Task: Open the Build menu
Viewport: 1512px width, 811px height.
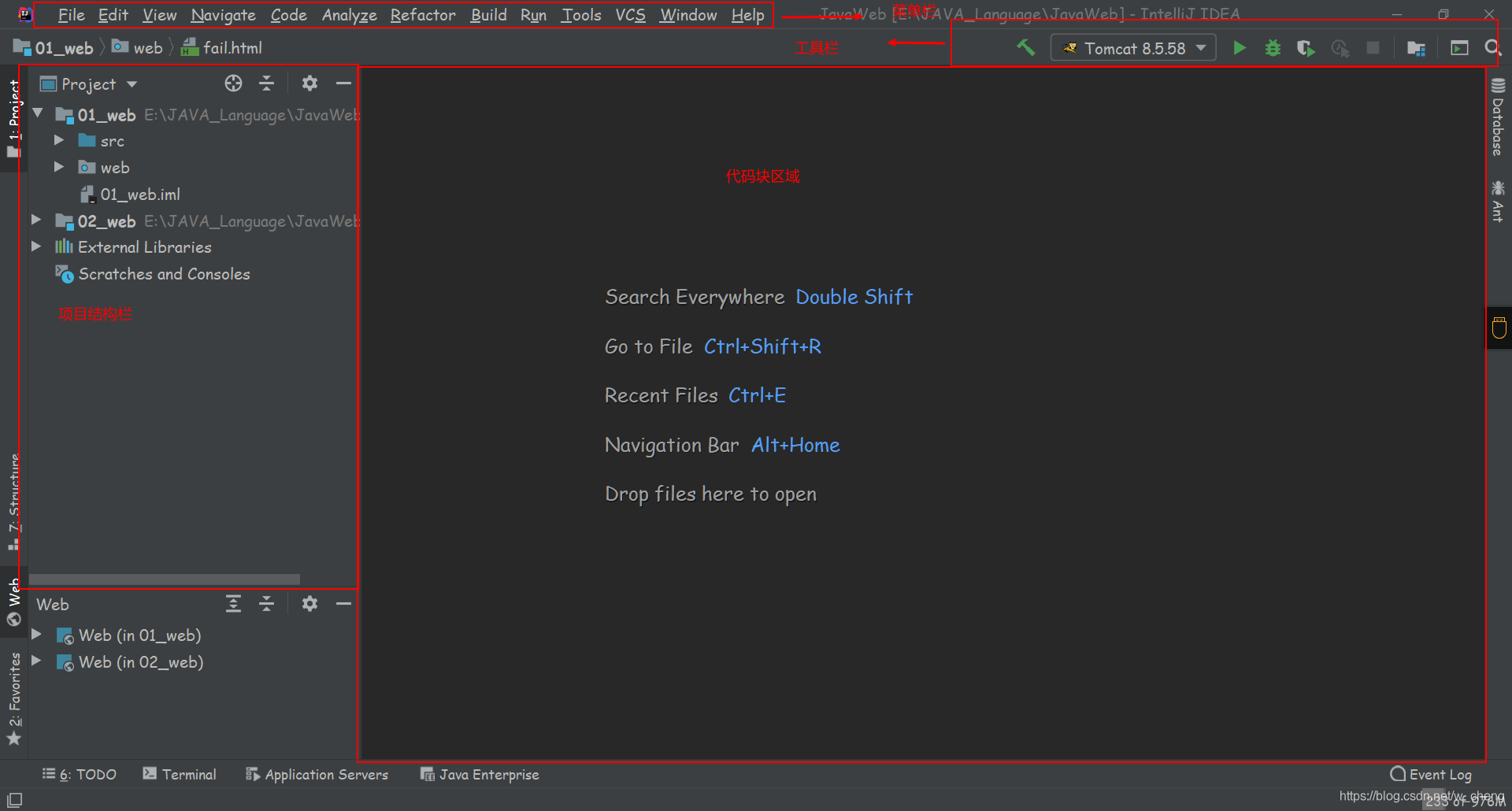Action: tap(488, 15)
